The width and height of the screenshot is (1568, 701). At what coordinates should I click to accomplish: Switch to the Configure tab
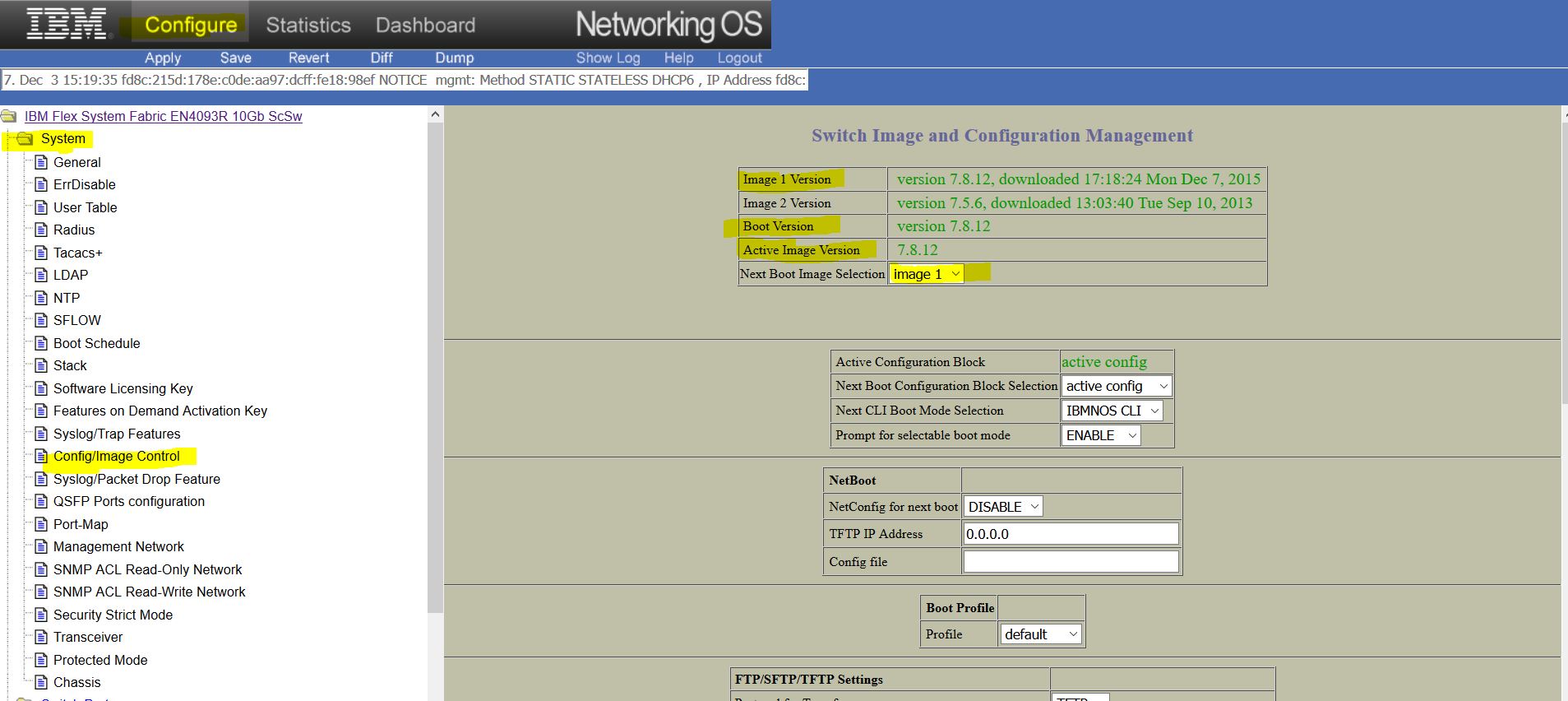(191, 25)
